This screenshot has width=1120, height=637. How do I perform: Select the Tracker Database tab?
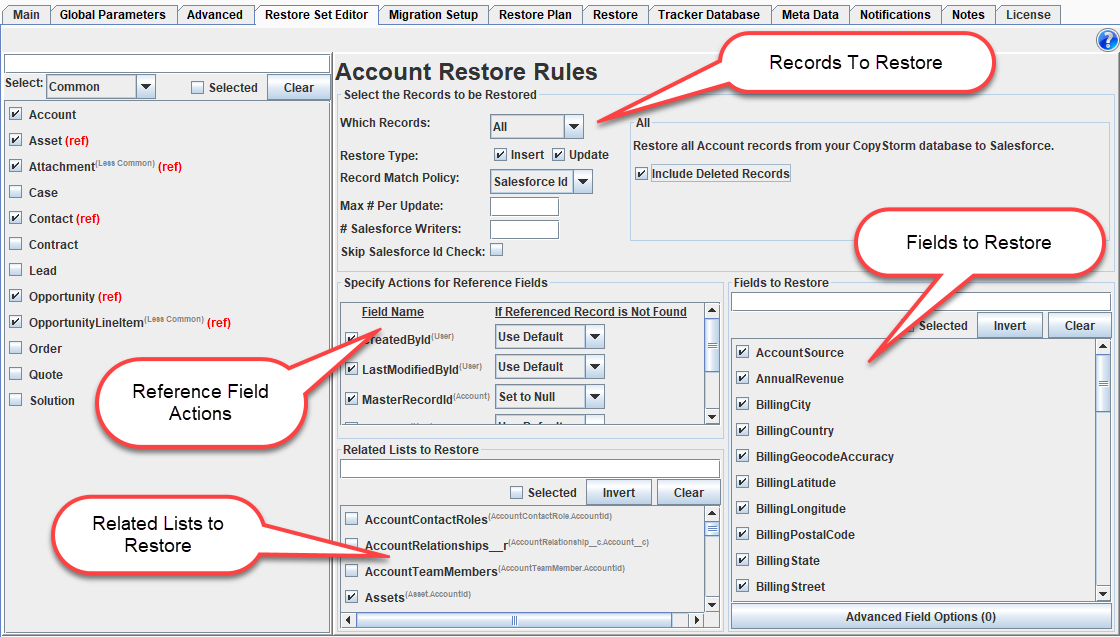point(709,14)
